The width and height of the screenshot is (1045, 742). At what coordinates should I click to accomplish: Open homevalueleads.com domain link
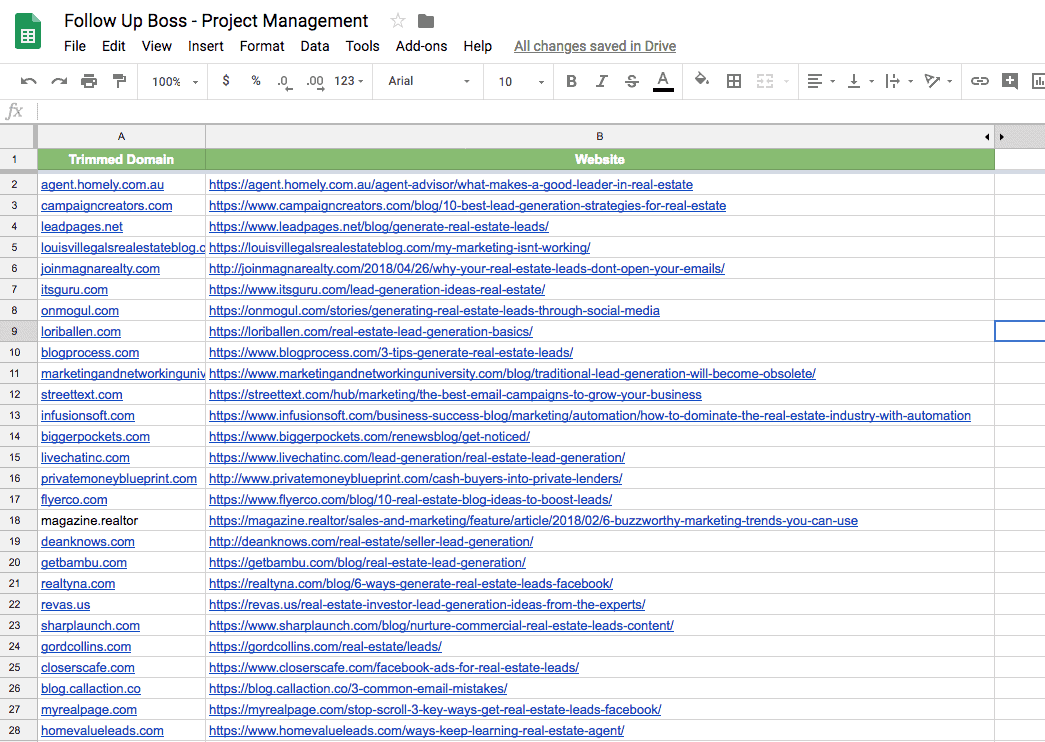click(x=102, y=731)
